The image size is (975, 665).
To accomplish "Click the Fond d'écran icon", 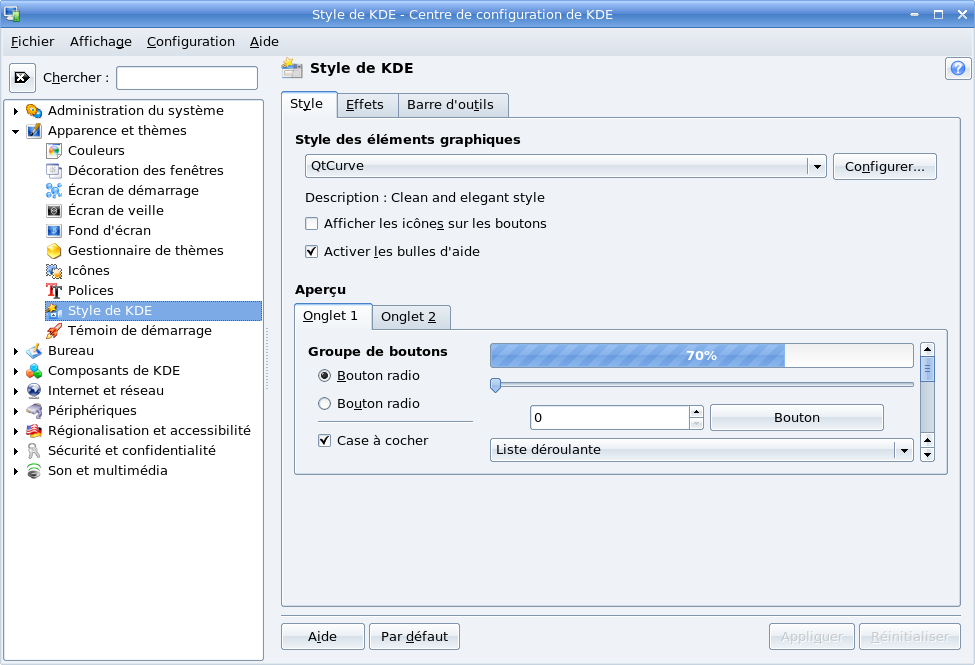I will coord(54,231).
